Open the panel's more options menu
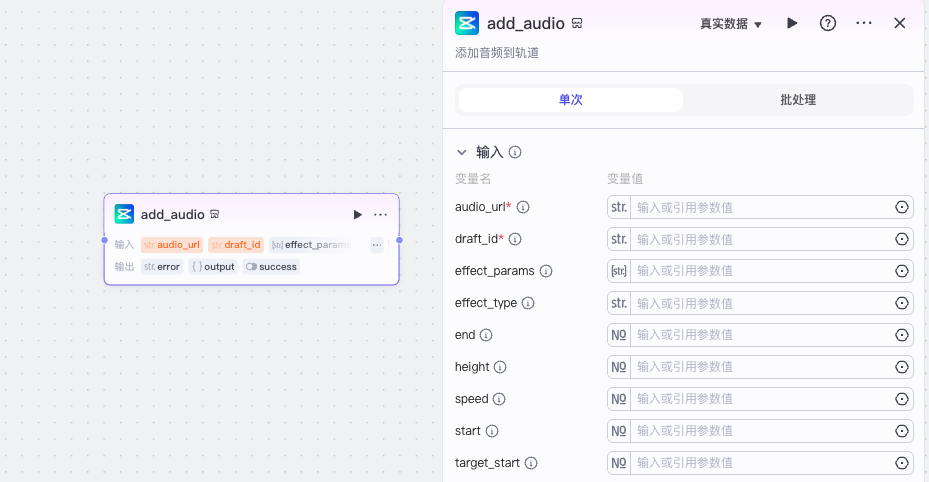The width and height of the screenshot is (929, 482). [864, 23]
